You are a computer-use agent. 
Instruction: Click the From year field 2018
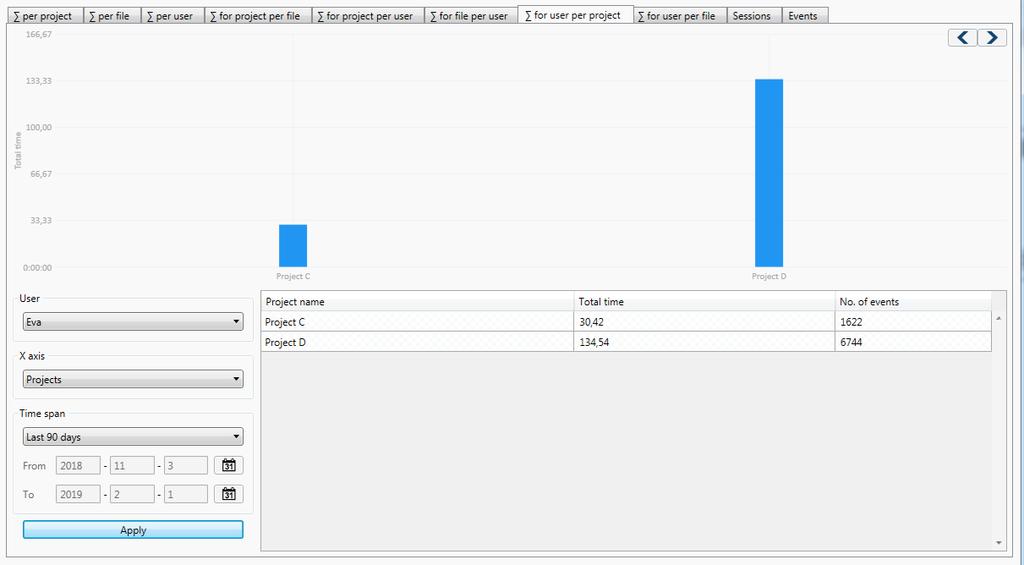pyautogui.click(x=78, y=465)
